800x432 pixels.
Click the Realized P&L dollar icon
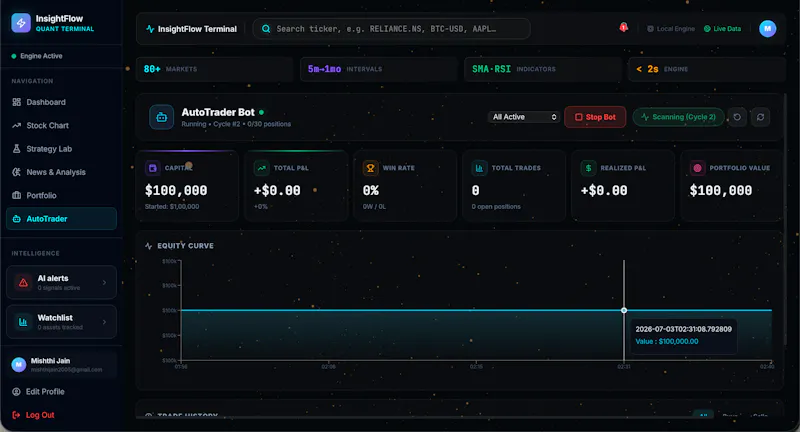[588, 168]
